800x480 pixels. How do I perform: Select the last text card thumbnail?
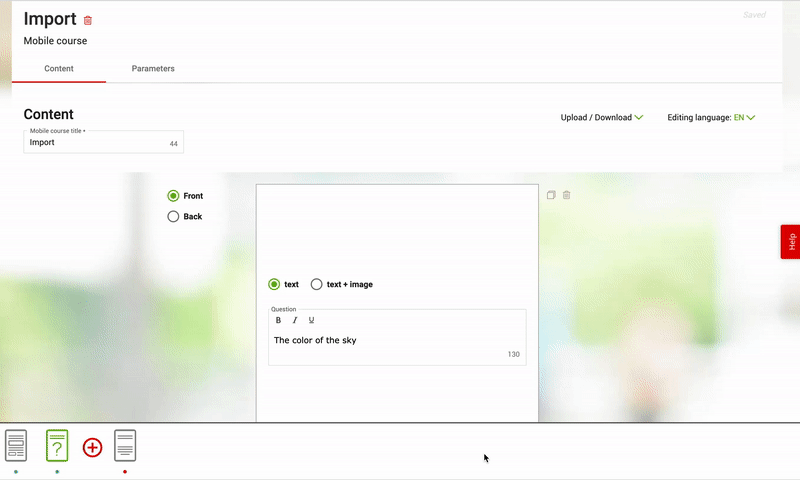[x=125, y=445]
